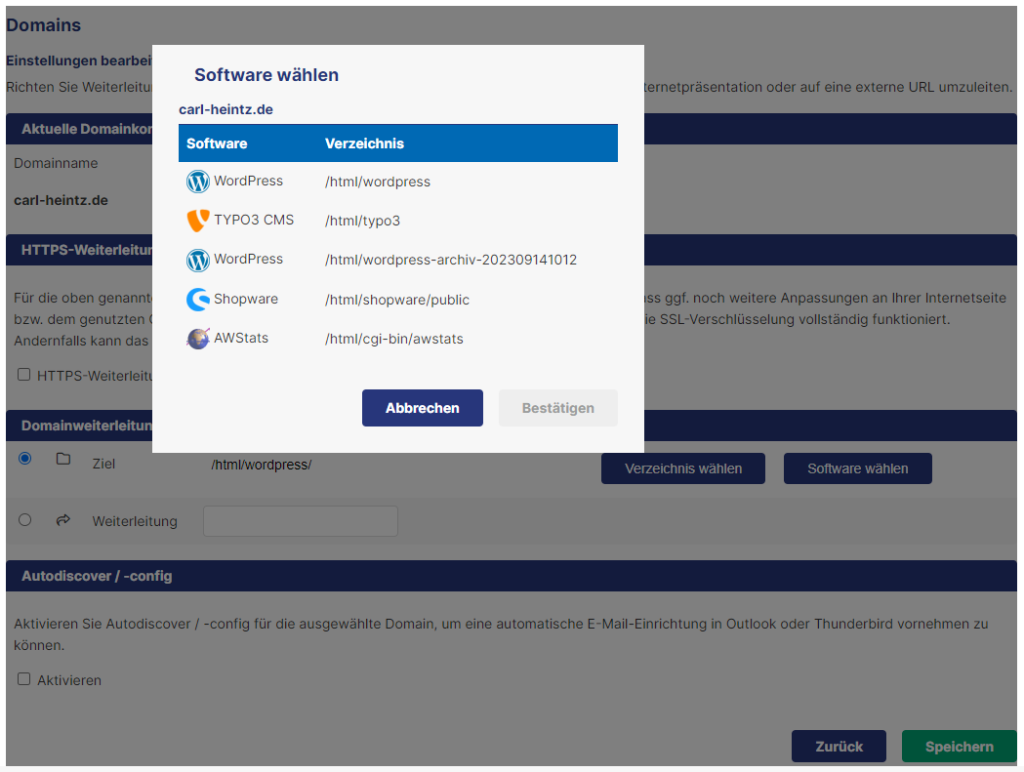Click the Shopware logo icon
The image size is (1024, 772).
pyautogui.click(x=198, y=299)
